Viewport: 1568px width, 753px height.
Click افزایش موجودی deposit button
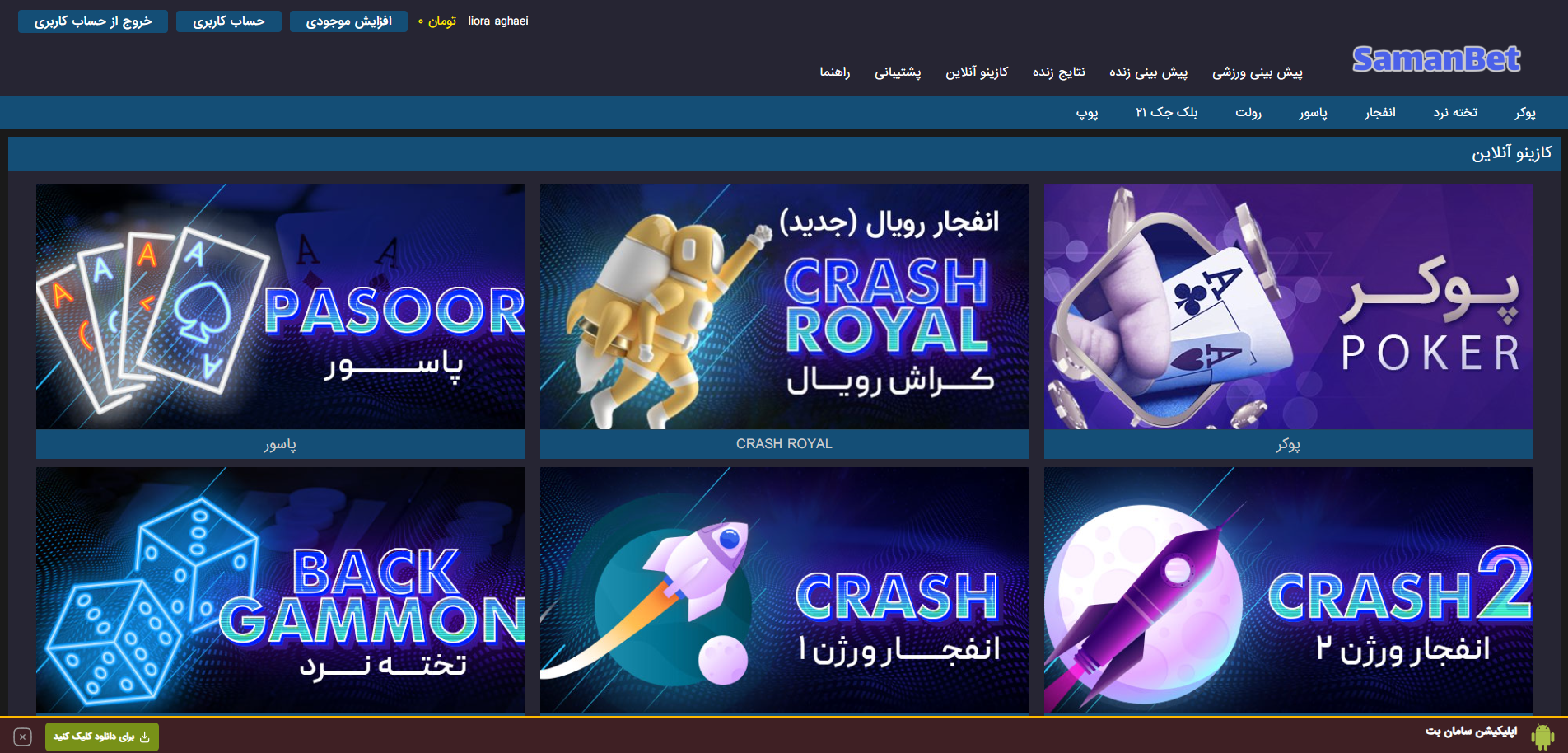pyautogui.click(x=348, y=21)
